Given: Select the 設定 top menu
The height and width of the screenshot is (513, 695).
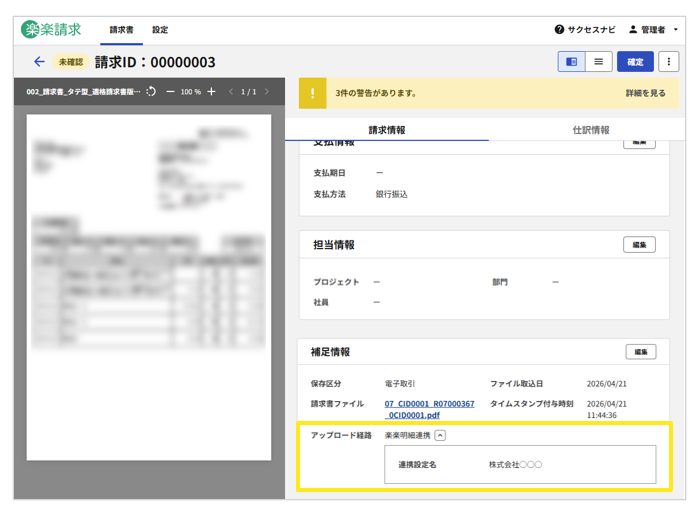Looking at the screenshot, I should click(x=160, y=30).
